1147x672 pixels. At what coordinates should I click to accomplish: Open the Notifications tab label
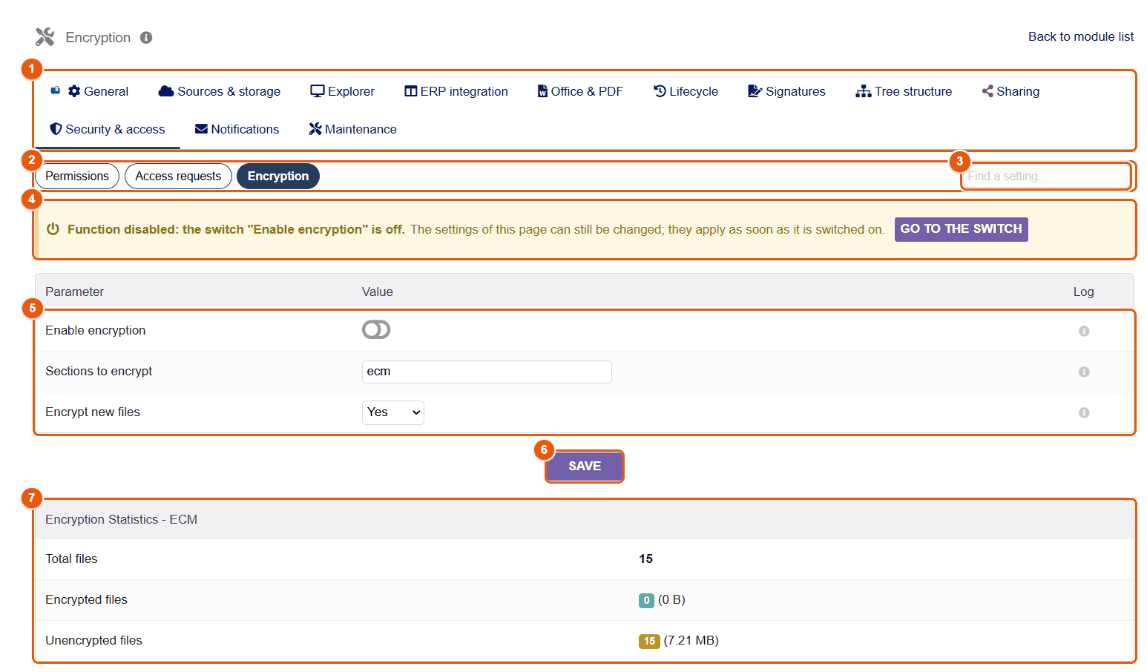point(245,129)
